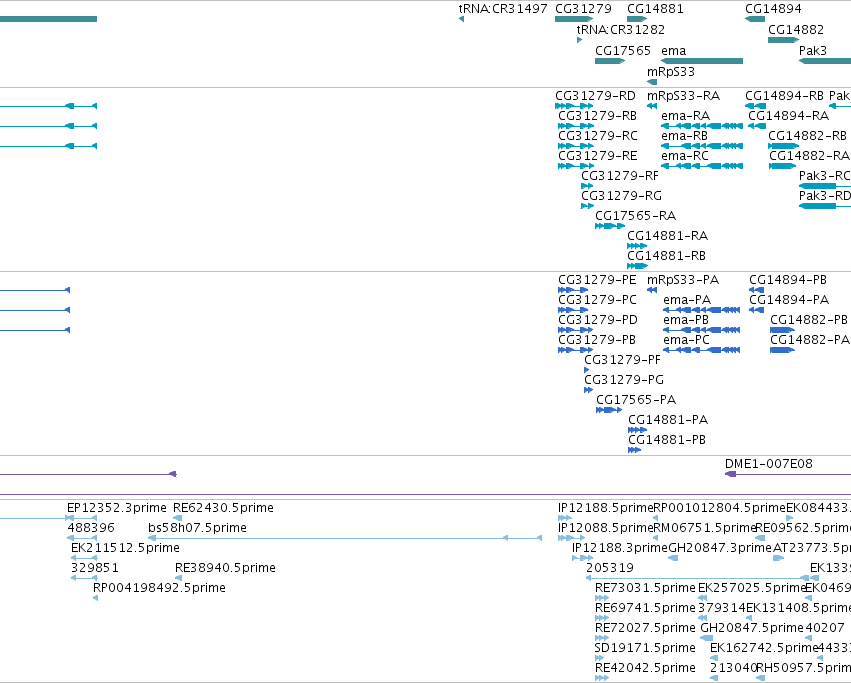Click the Pak3 gene label
This screenshot has width=851, height=683.
(x=812, y=51)
